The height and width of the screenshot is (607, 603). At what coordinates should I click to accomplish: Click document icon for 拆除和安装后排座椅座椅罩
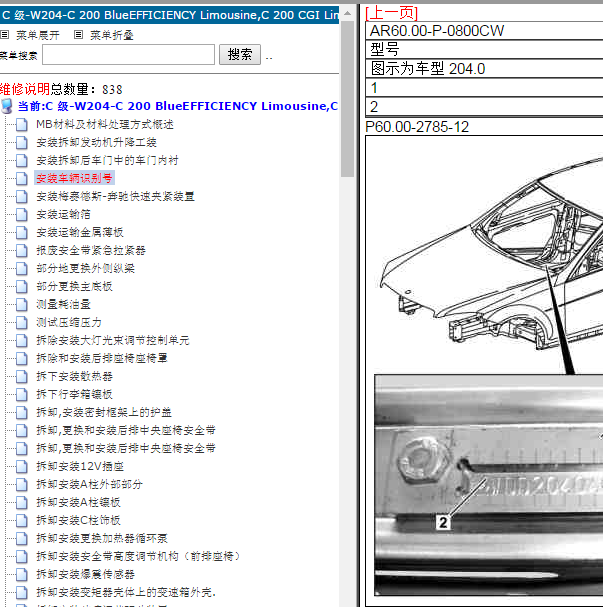coord(22,358)
